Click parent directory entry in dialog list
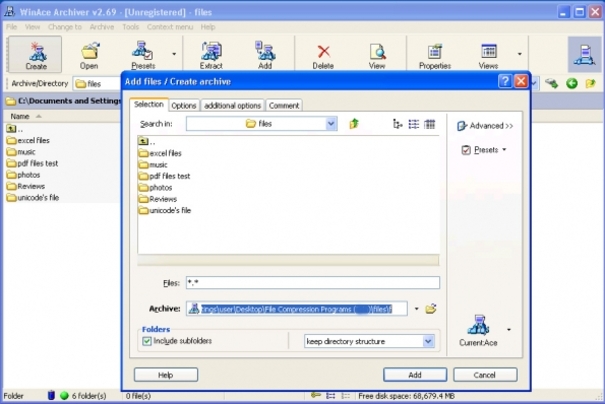 tap(147, 142)
